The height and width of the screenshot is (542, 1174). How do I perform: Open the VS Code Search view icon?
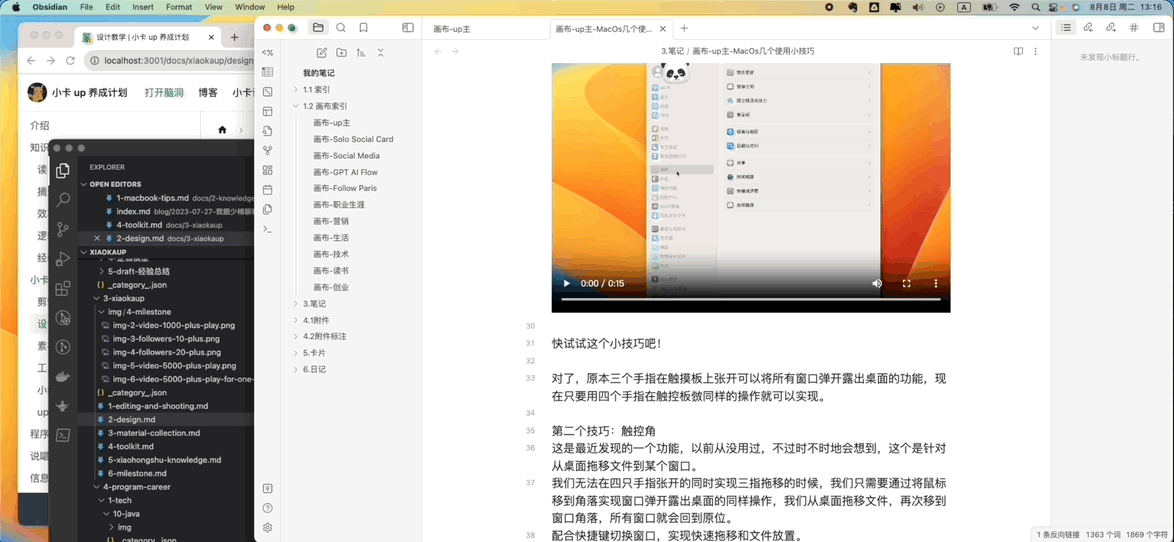pos(64,200)
